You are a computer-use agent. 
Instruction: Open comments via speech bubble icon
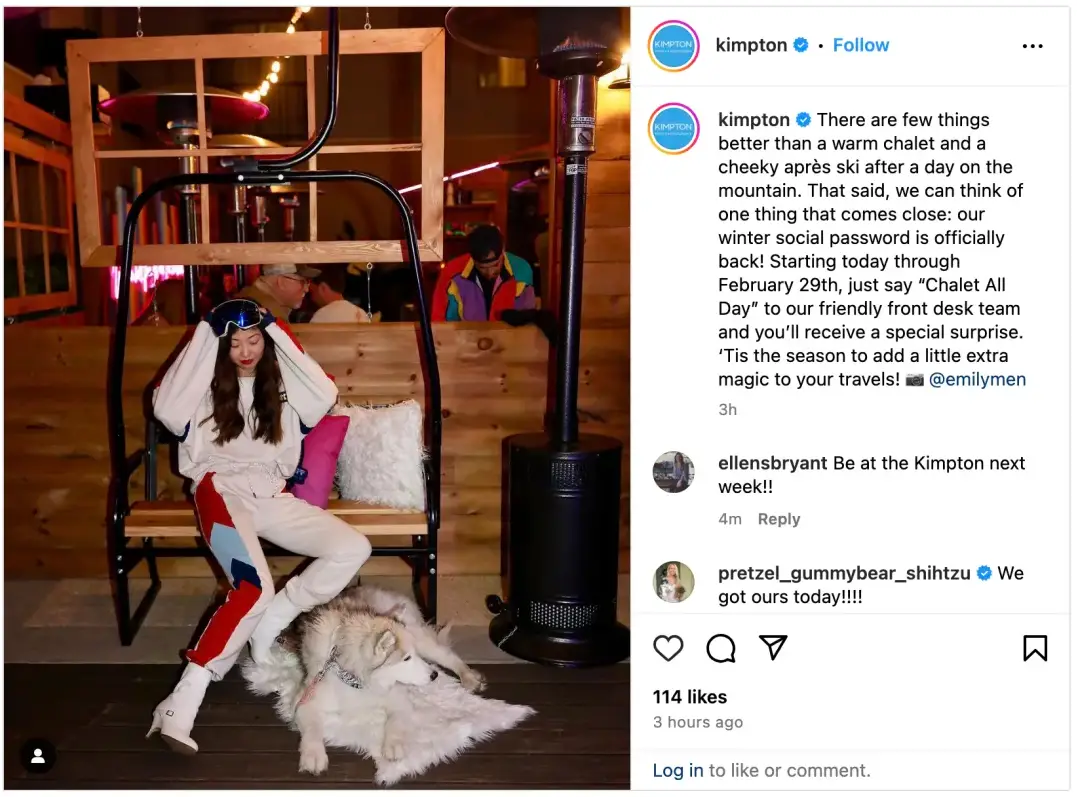[x=721, y=648]
